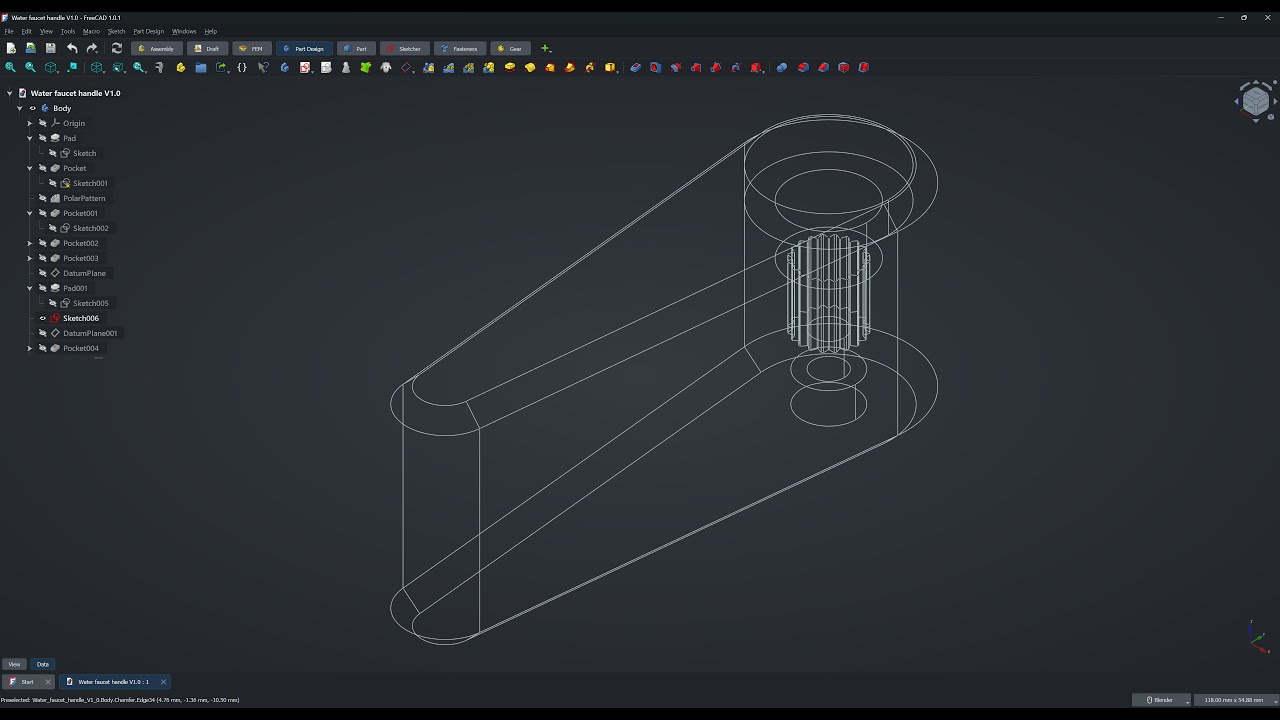Show Sketch001 via its eye icon
This screenshot has width=1280, height=720.
pyautogui.click(x=53, y=183)
